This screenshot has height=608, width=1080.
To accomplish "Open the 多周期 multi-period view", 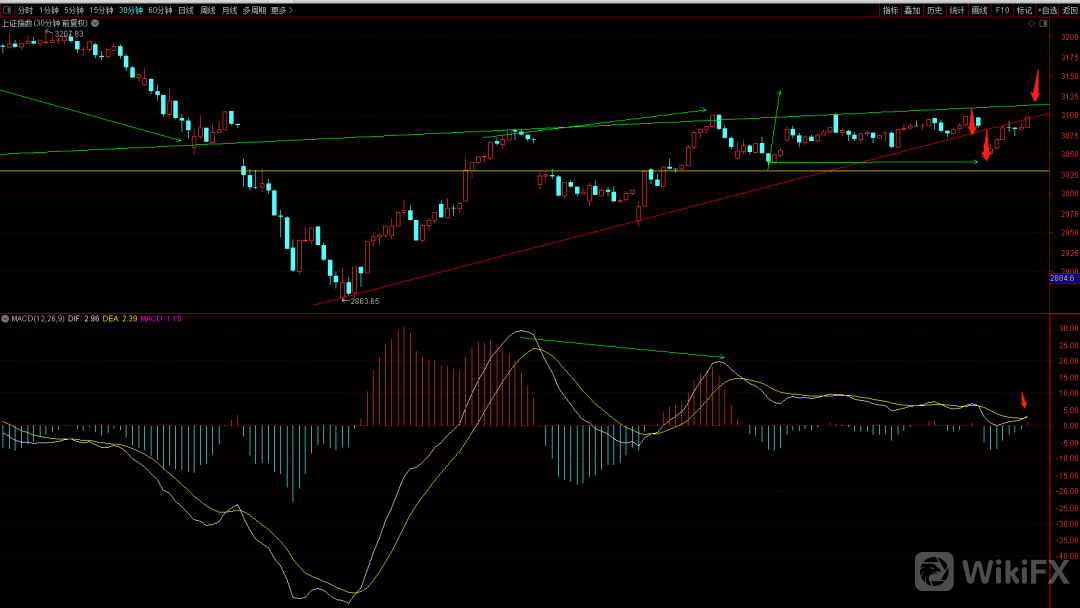I will coord(253,10).
